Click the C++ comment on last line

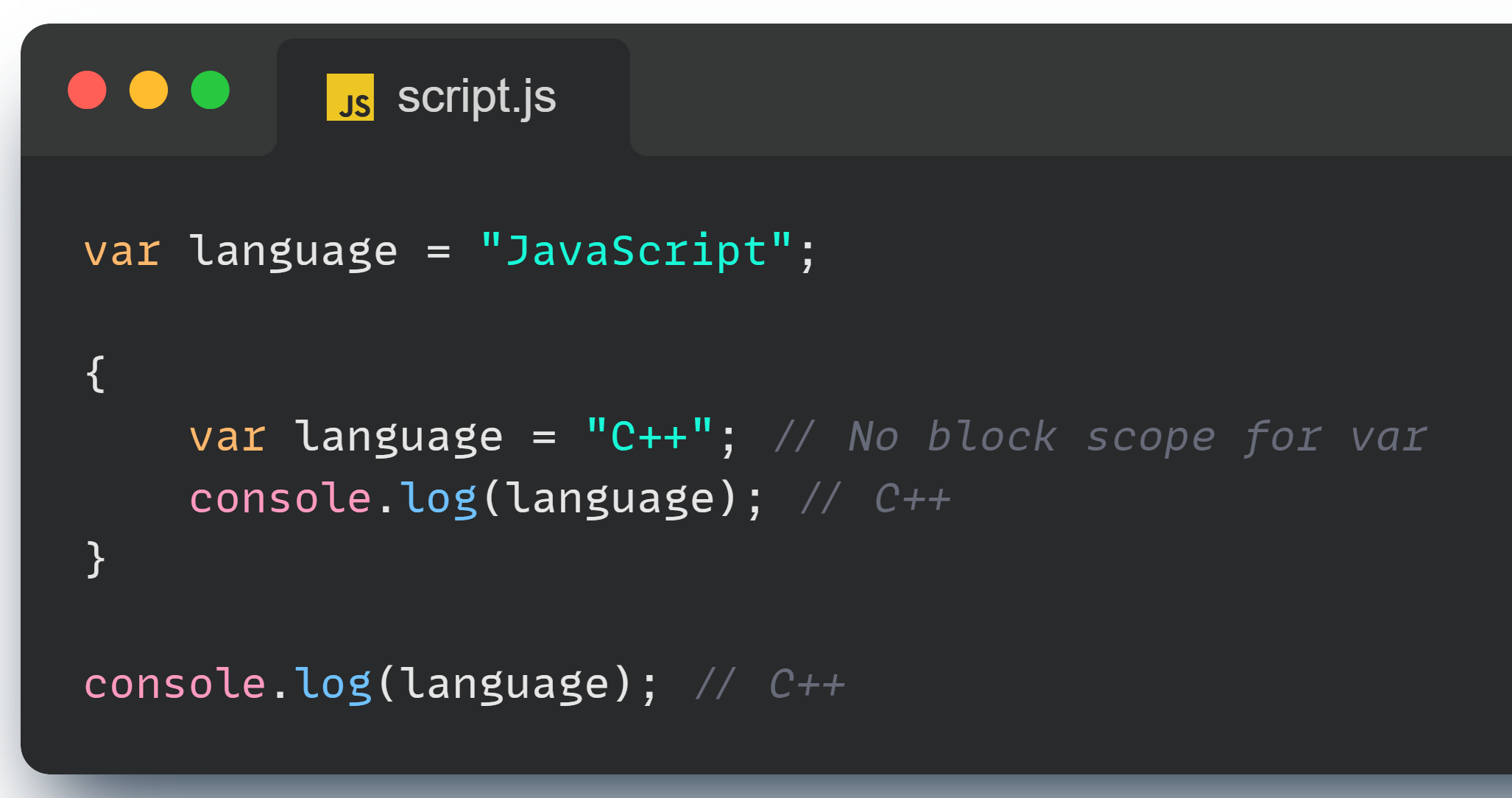[x=770, y=684]
